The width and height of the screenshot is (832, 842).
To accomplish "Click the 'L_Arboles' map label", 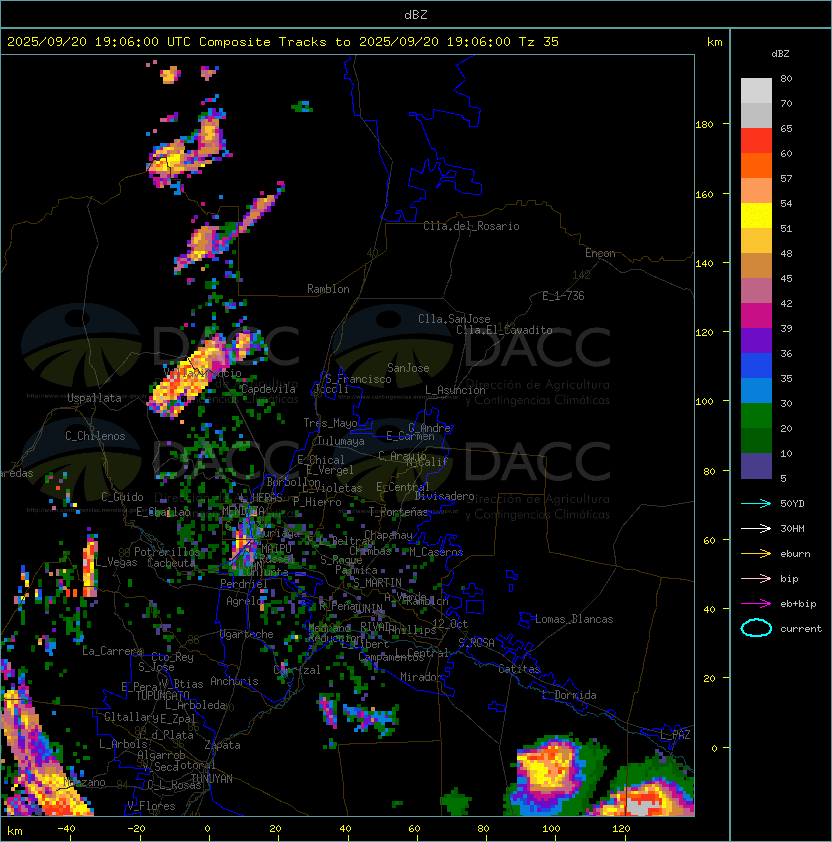I will pos(123,744).
